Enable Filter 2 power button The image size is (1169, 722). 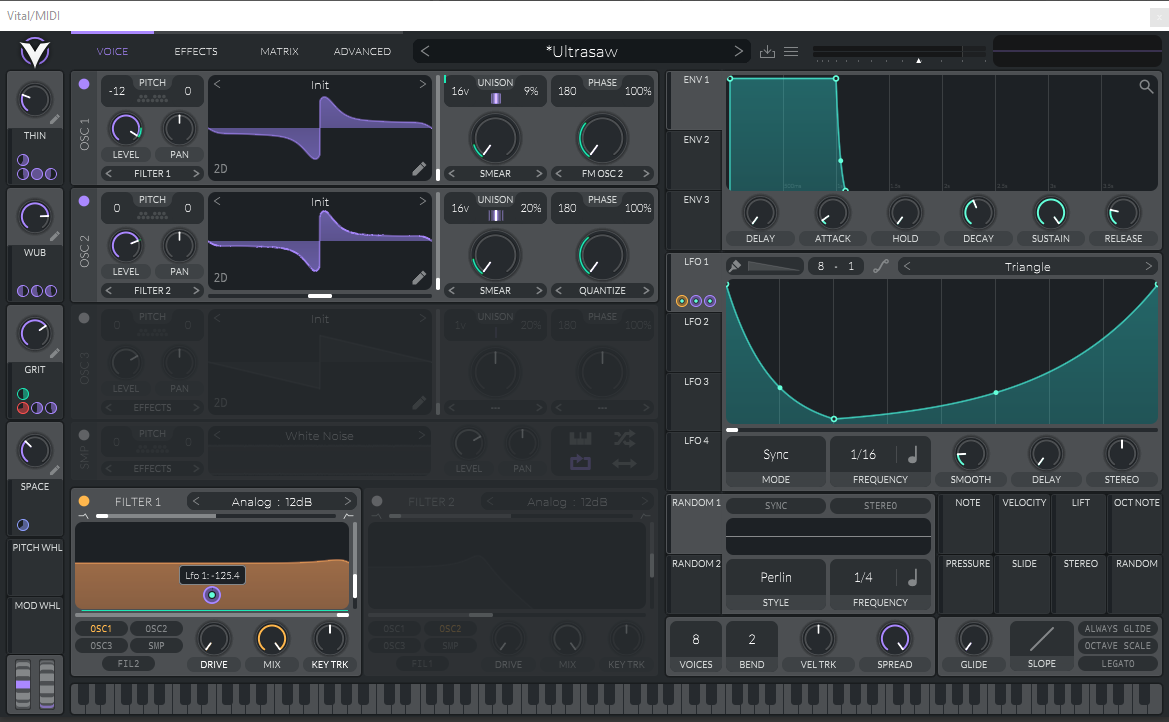[377, 501]
